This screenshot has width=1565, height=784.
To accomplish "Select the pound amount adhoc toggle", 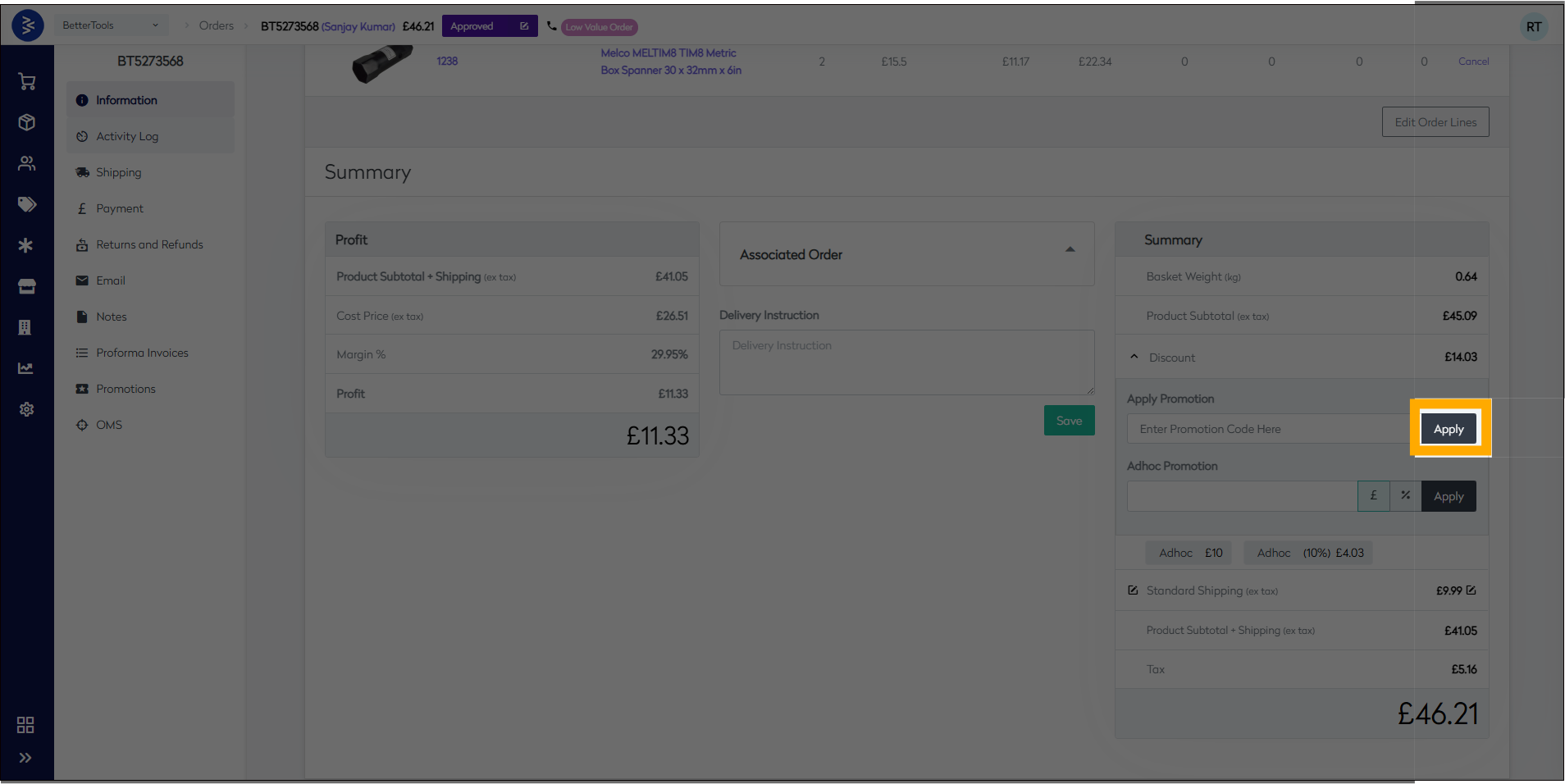I will coord(1373,496).
